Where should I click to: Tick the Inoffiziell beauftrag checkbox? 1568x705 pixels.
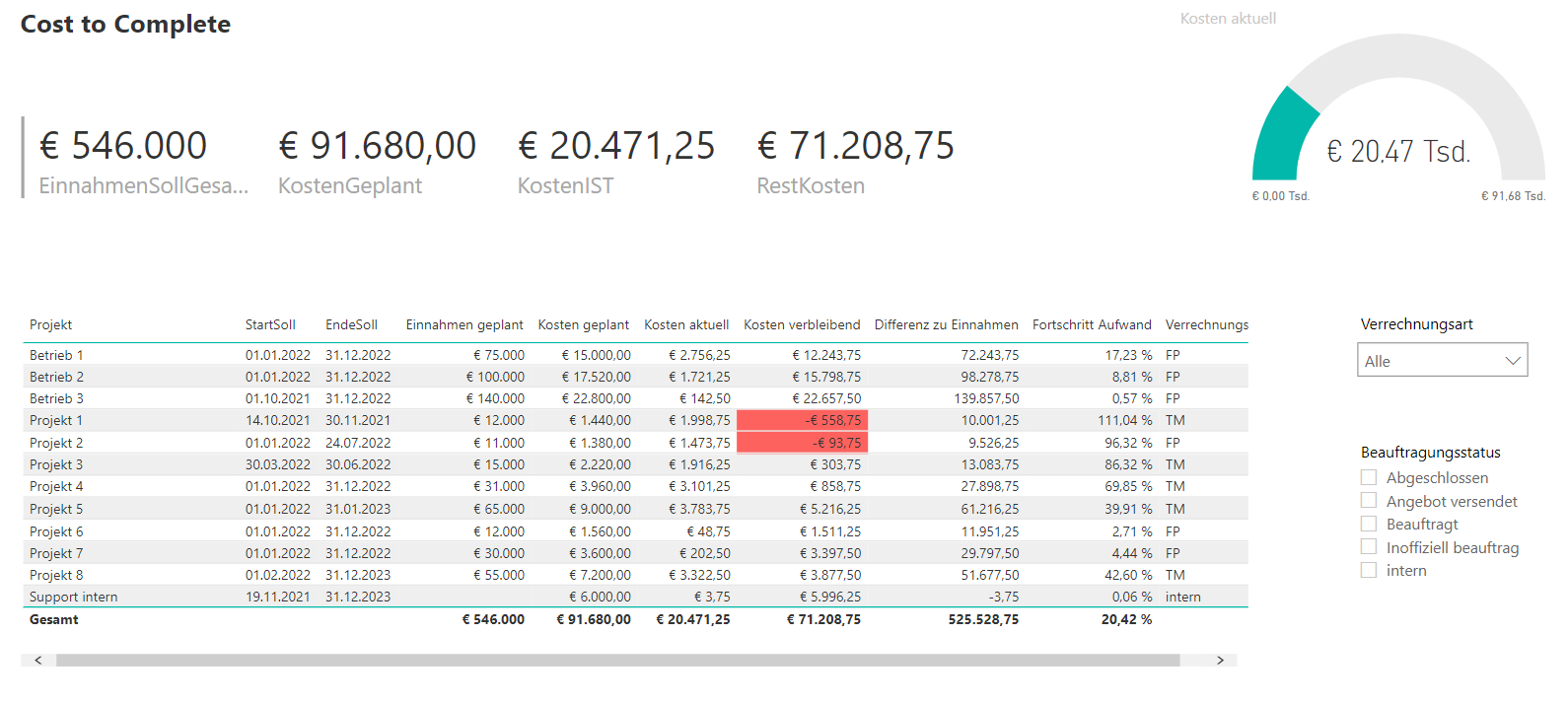pyautogui.click(x=1369, y=547)
